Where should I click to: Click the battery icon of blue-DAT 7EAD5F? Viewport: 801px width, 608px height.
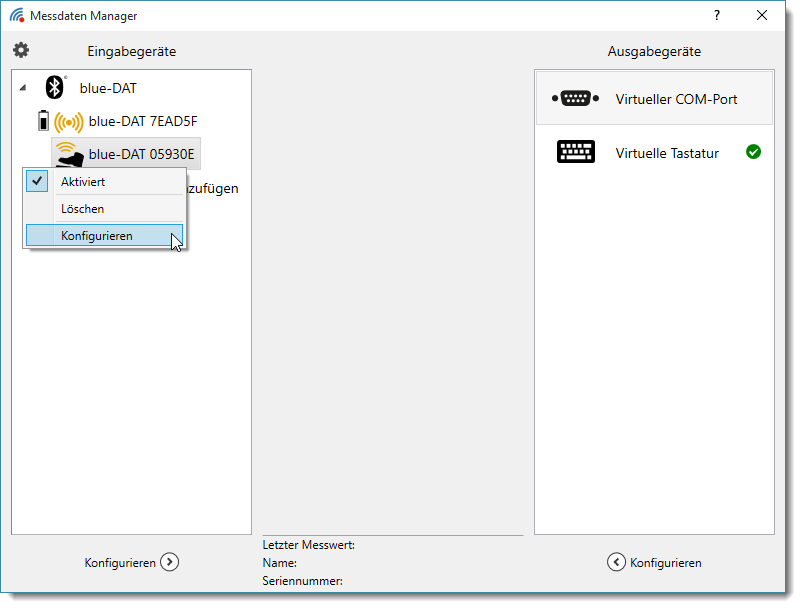[x=42, y=121]
